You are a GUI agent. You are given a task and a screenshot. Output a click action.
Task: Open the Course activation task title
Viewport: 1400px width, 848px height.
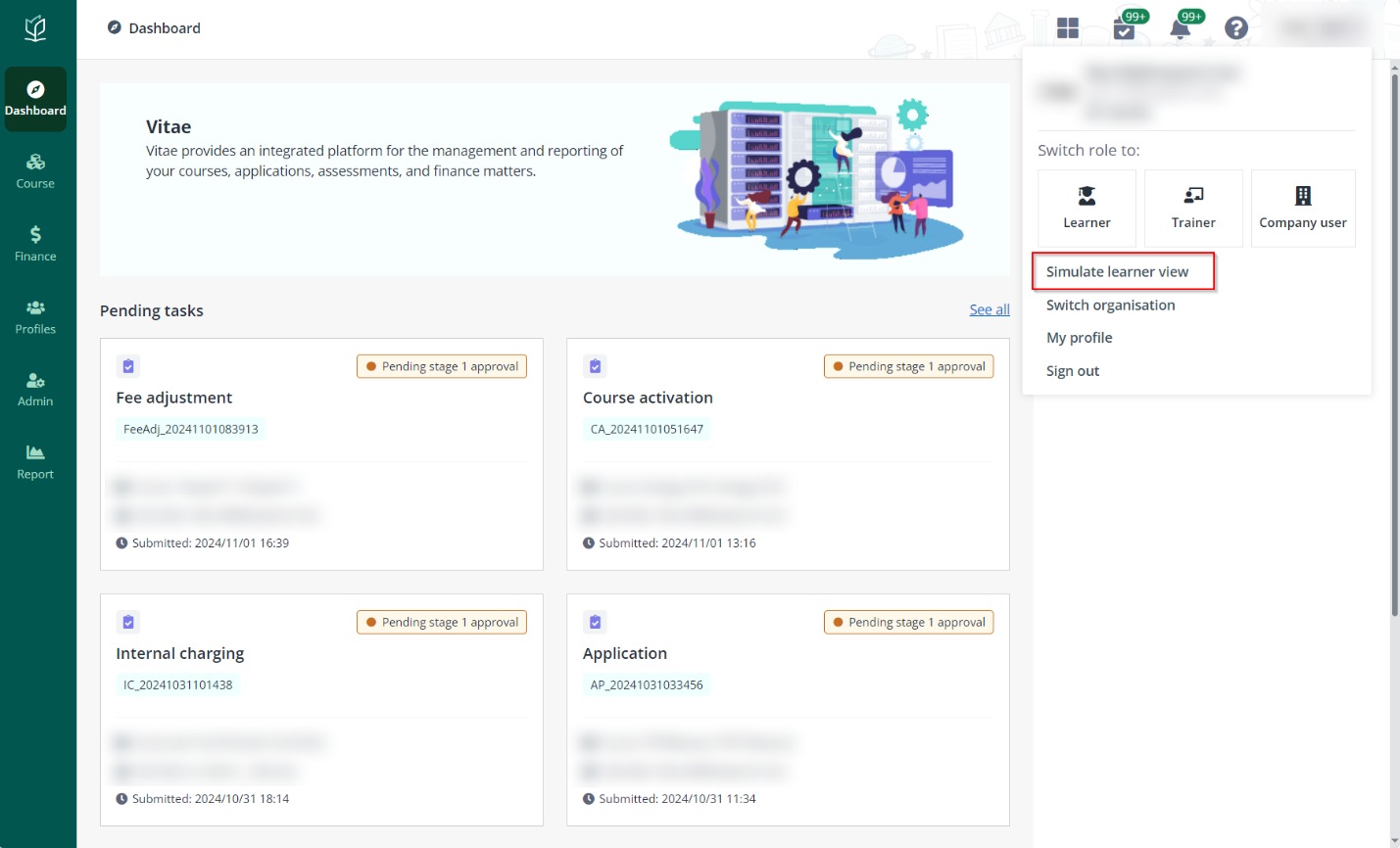[x=648, y=398]
